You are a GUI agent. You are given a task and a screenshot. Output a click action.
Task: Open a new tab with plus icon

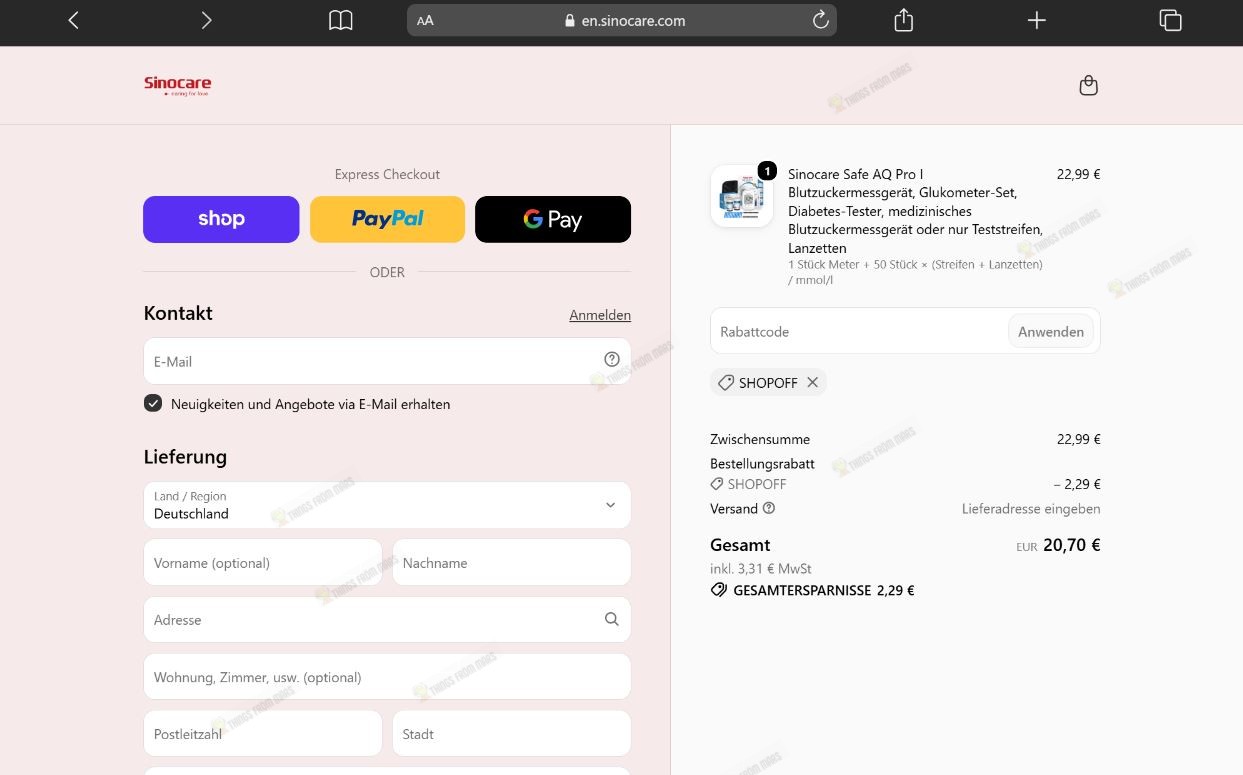point(1037,20)
